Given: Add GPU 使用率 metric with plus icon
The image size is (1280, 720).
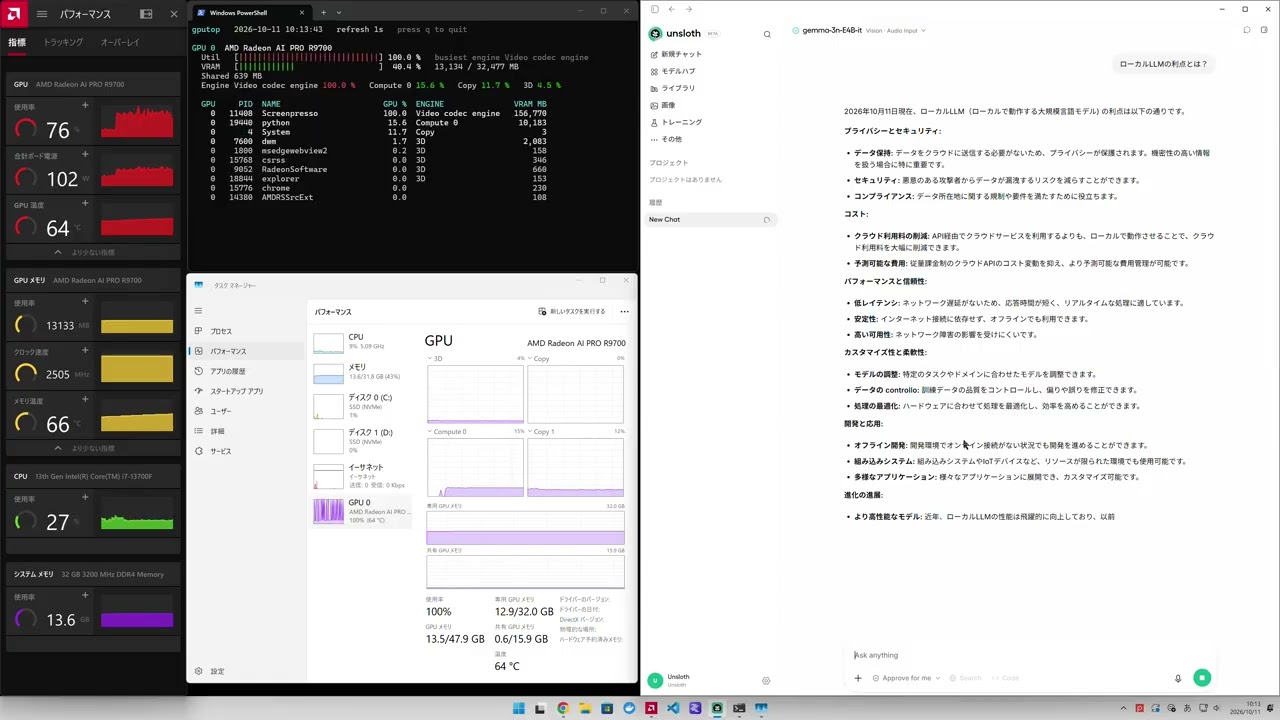Looking at the screenshot, I should pos(85,105).
